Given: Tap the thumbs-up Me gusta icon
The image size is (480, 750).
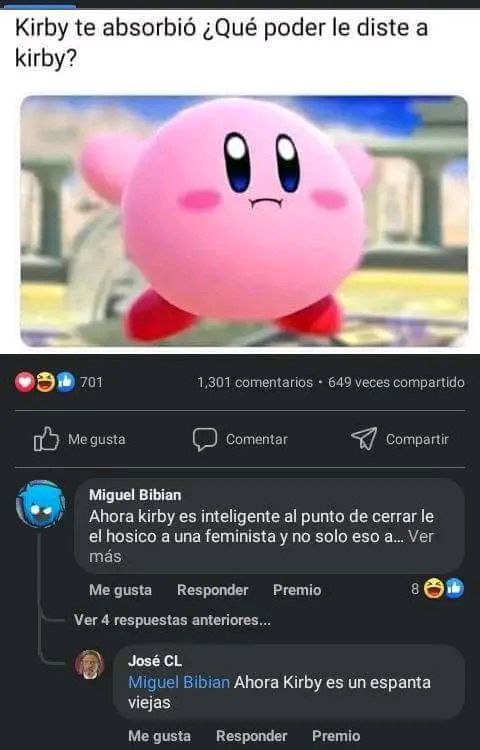Looking at the screenshot, I should (x=46, y=439).
